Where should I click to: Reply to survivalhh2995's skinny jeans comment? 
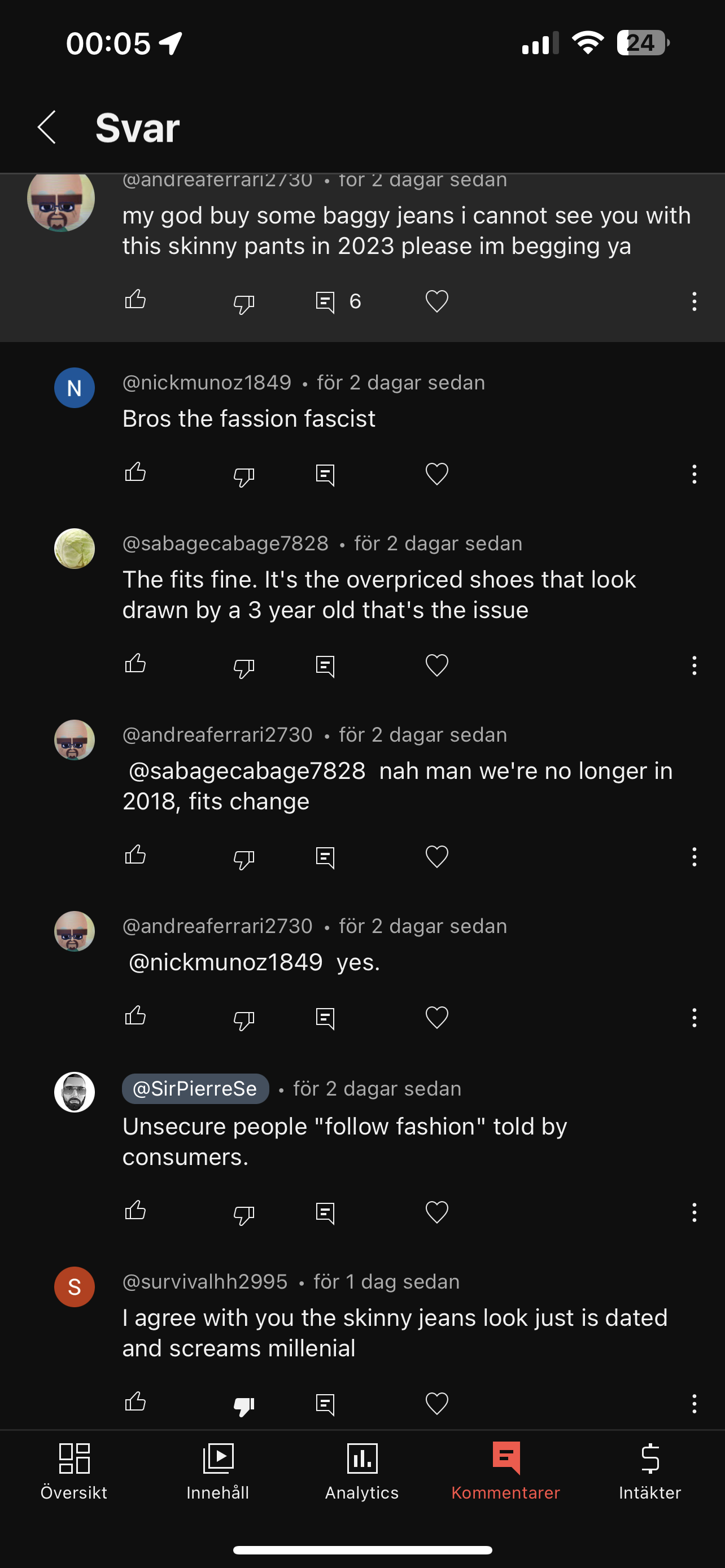click(325, 1404)
